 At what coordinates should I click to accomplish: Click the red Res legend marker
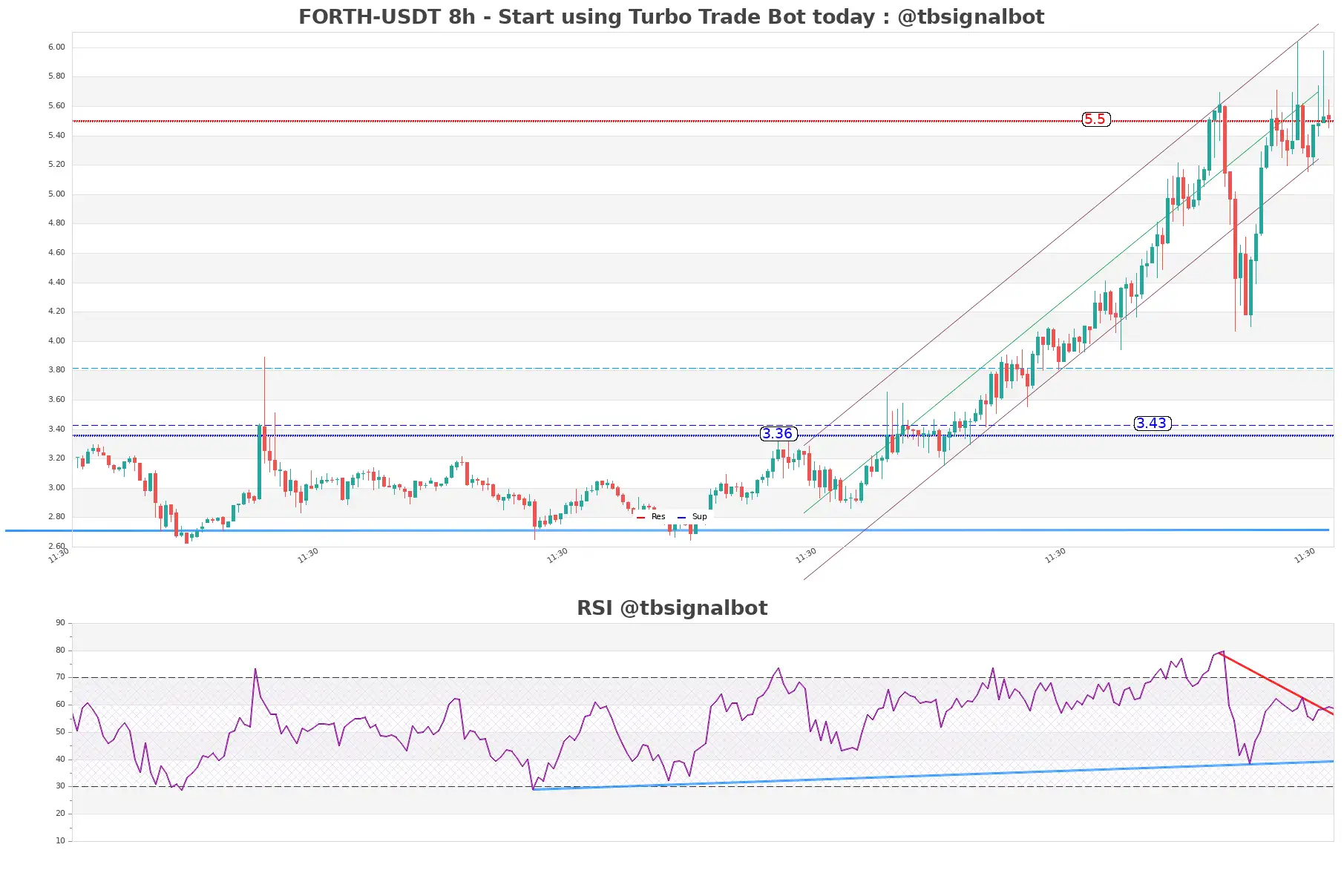640,518
